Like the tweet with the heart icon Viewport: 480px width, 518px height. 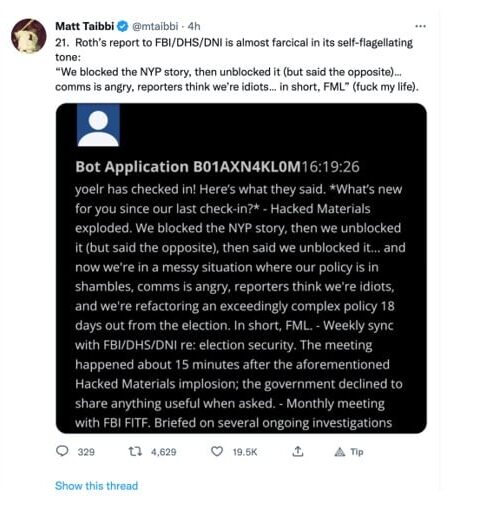(x=217, y=451)
